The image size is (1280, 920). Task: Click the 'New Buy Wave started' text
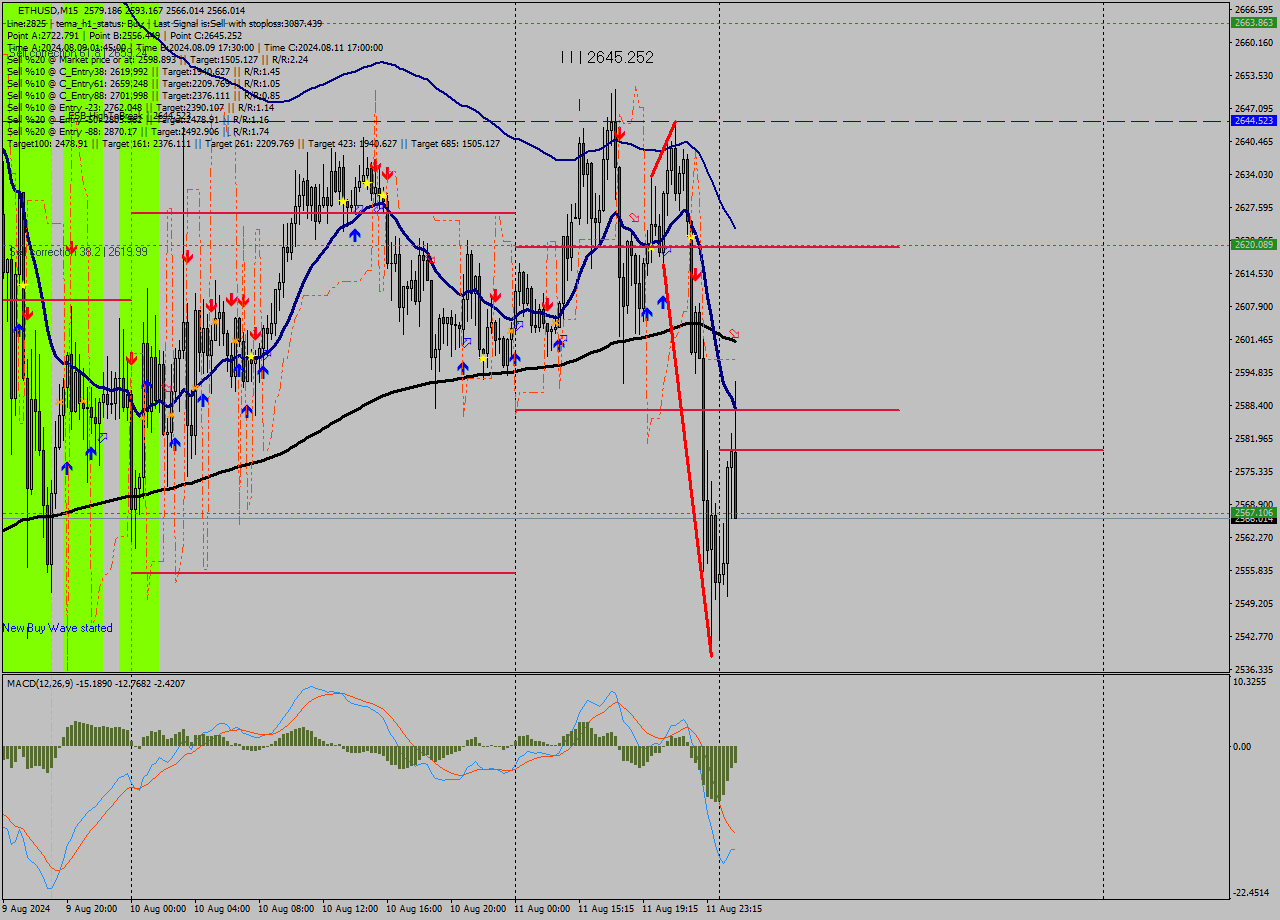(x=57, y=628)
